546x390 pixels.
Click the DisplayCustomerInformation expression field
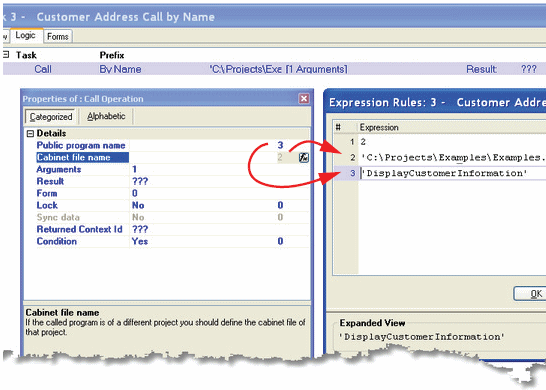pyautogui.click(x=452, y=173)
